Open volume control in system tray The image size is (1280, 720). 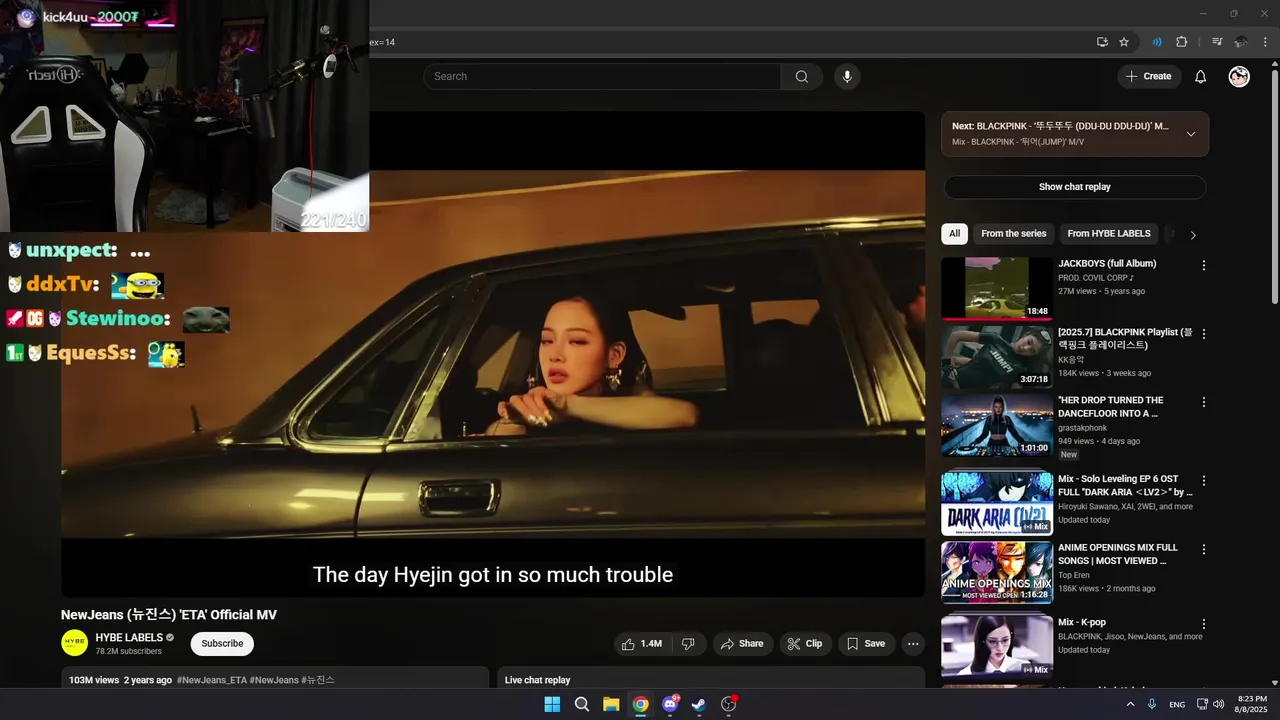pyautogui.click(x=1218, y=704)
